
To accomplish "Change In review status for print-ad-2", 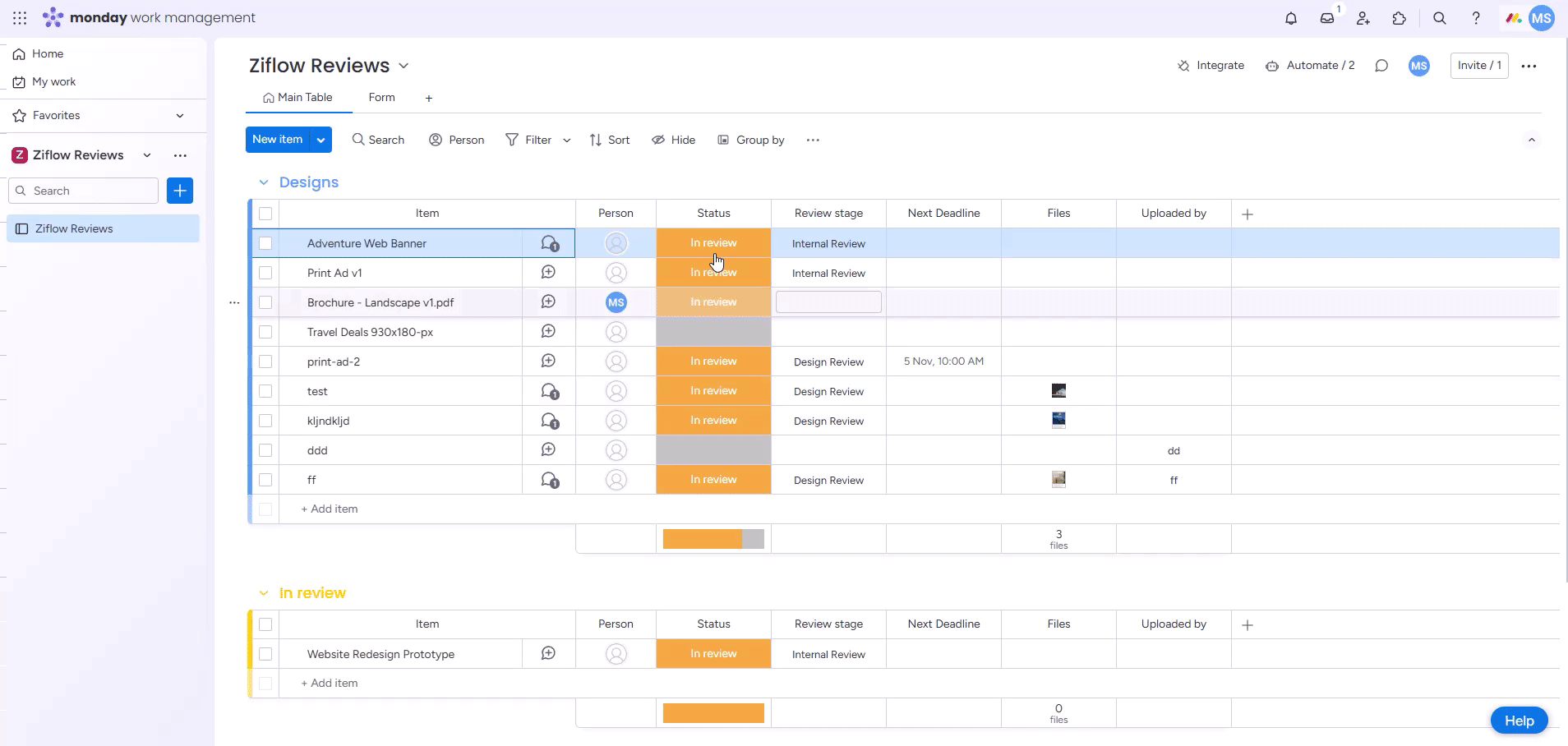I will coord(713,361).
